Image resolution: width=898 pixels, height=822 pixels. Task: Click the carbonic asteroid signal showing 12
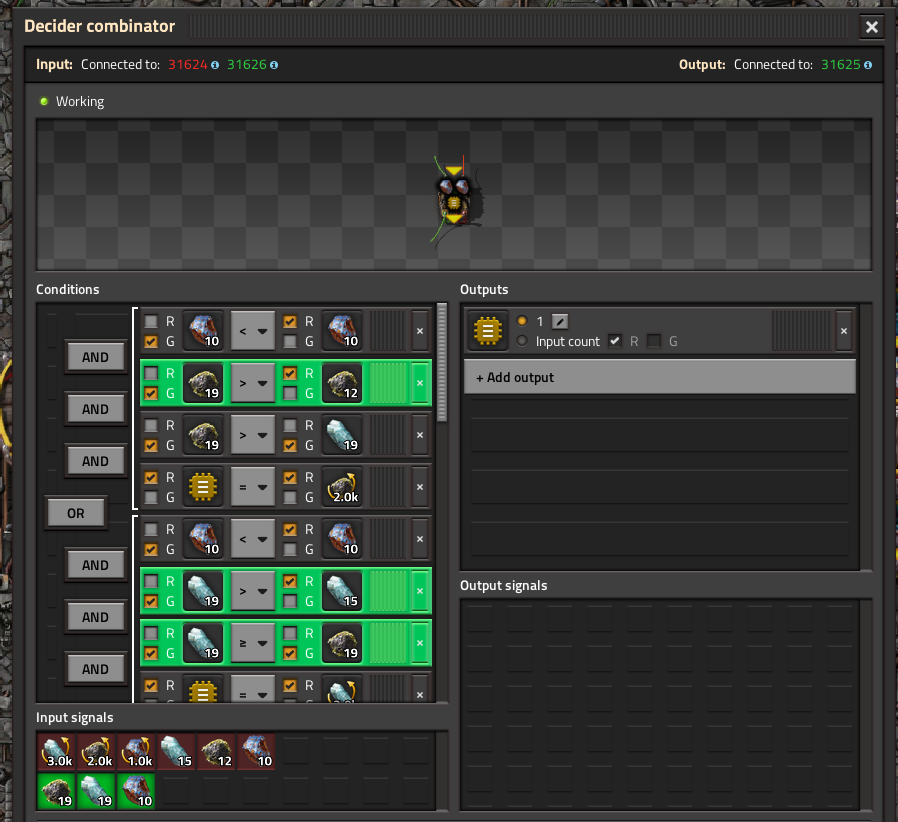coord(342,383)
